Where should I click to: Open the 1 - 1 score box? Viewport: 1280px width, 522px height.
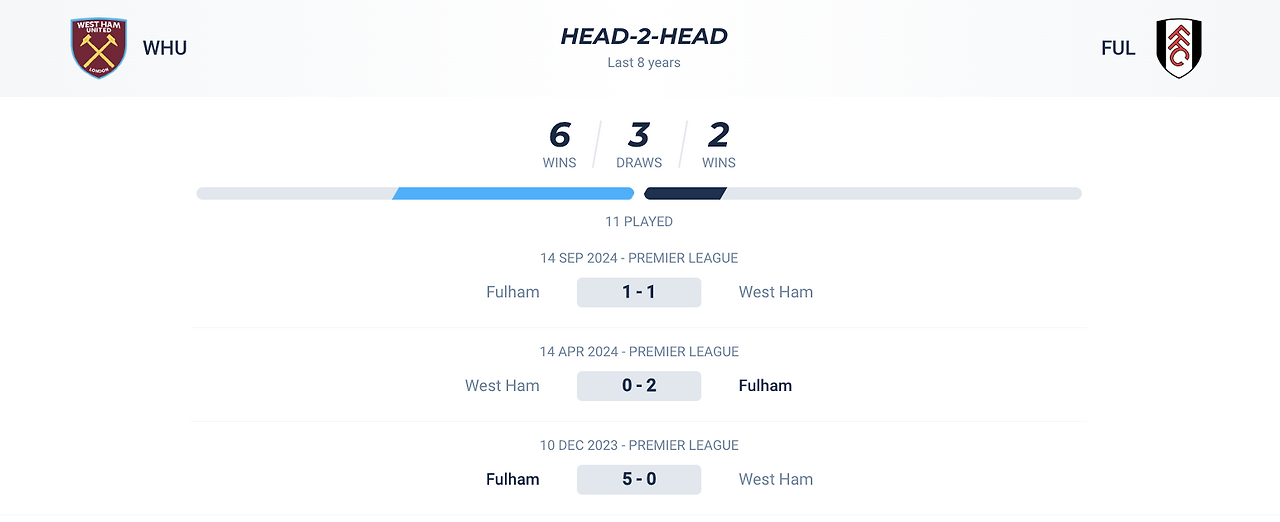pos(639,292)
